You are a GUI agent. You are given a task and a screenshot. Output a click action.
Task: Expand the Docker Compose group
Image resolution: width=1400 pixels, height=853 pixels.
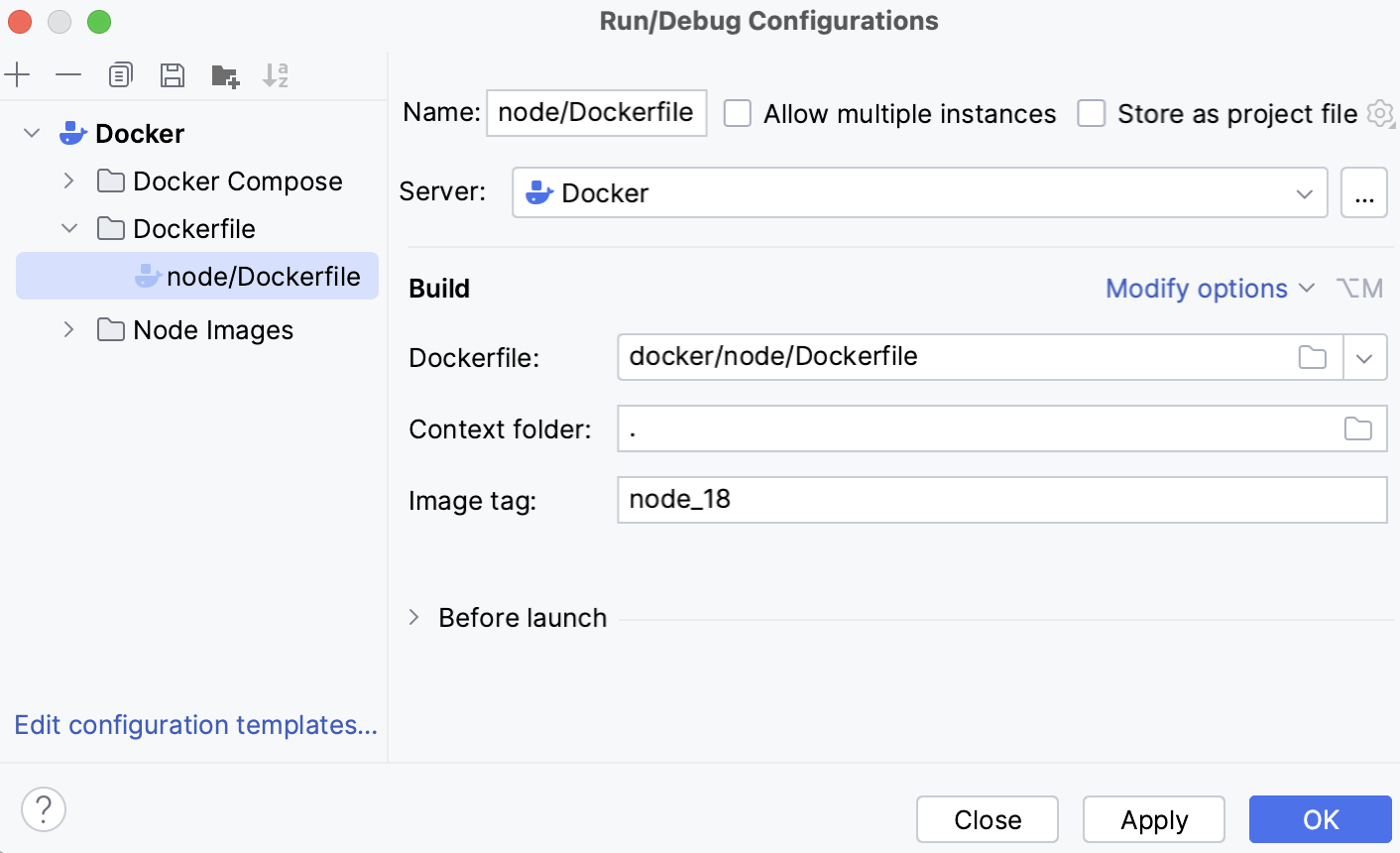coord(67,181)
